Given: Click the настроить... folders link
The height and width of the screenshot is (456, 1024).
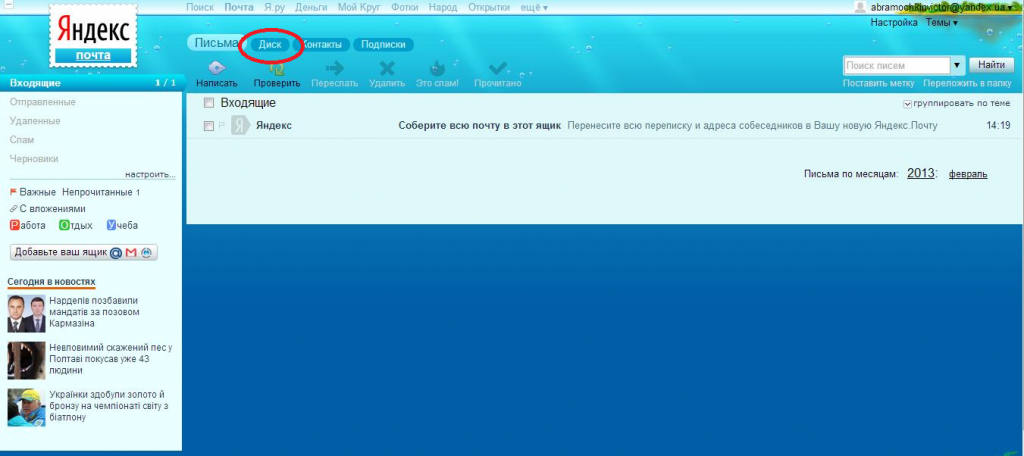Looking at the screenshot, I should pyautogui.click(x=150, y=175).
